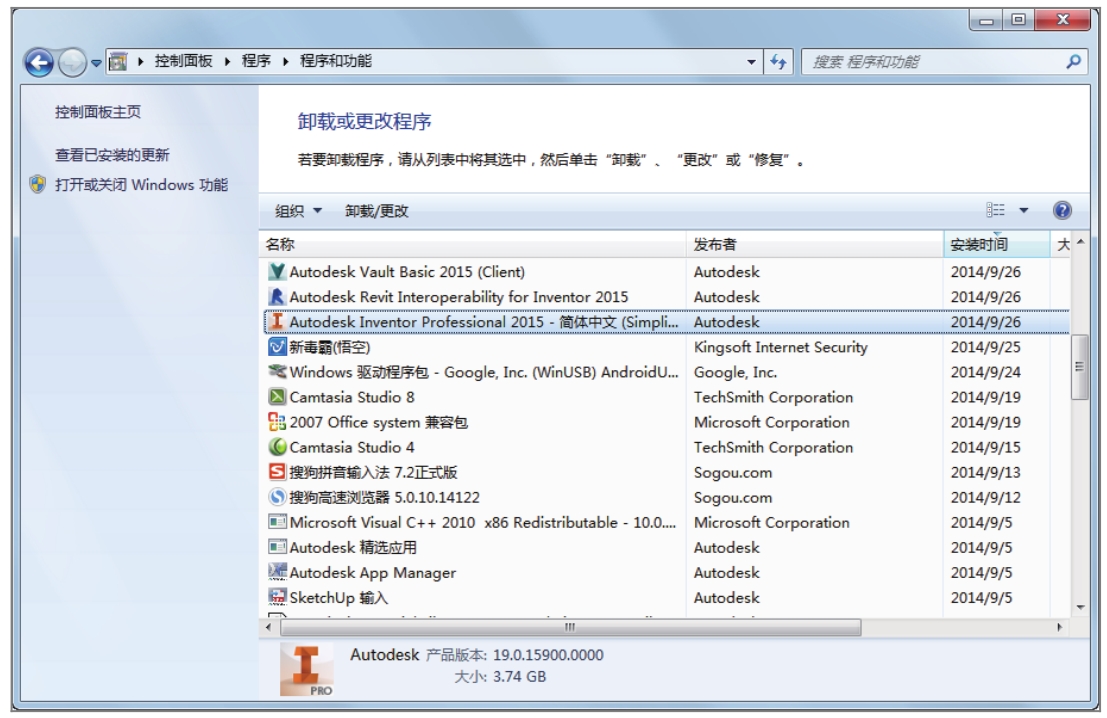
Task: Click the vertical scrollbar down arrow
Action: click(1079, 607)
